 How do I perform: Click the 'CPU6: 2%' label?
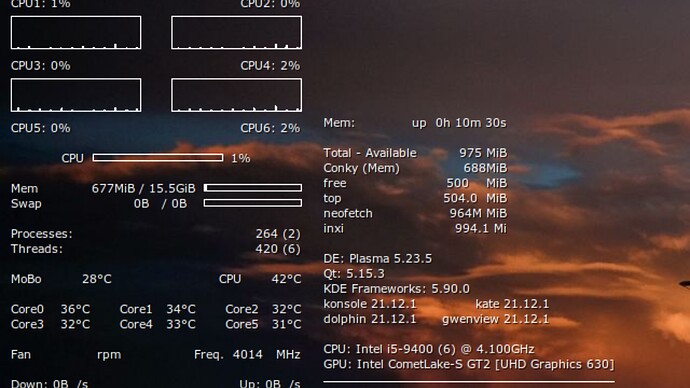(270, 128)
